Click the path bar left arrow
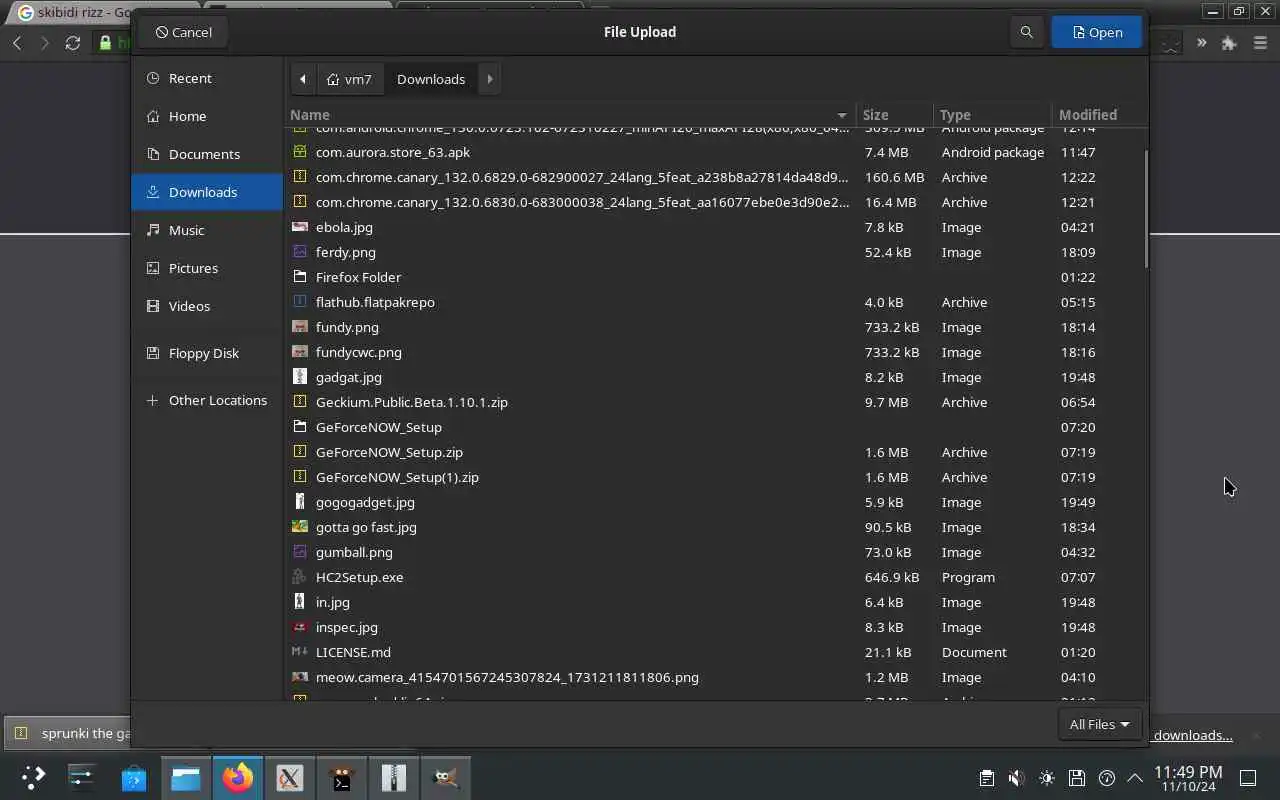Viewport: 1280px width, 800px height. tap(303, 79)
